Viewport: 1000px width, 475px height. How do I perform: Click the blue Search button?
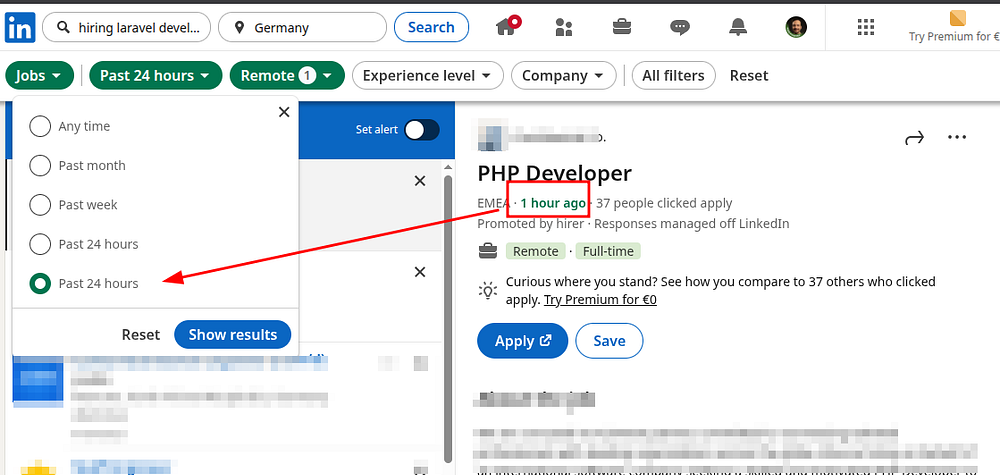(431, 27)
